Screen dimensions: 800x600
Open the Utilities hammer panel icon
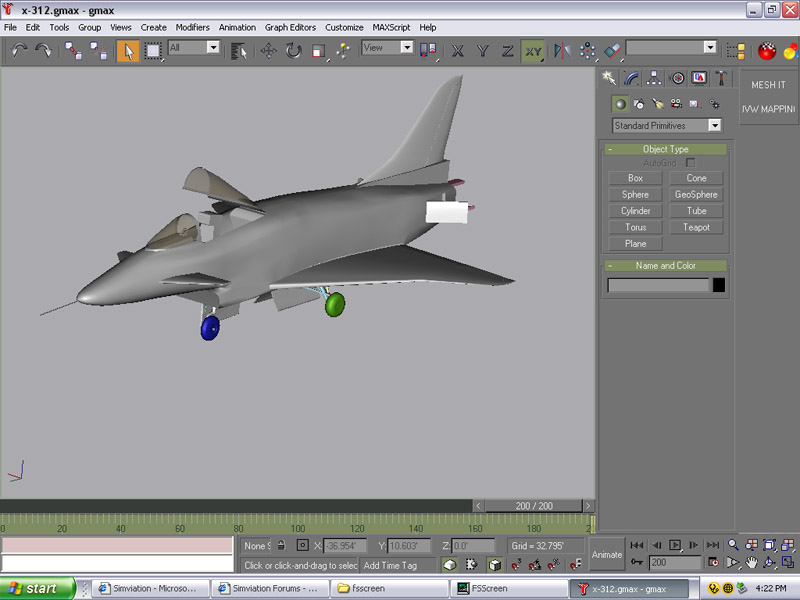pyautogui.click(x=722, y=78)
